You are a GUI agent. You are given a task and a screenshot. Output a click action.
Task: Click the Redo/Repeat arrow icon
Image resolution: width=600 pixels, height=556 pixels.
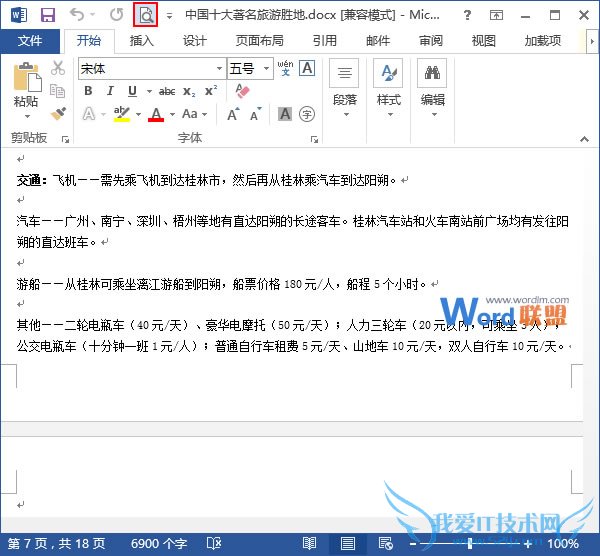click(116, 15)
